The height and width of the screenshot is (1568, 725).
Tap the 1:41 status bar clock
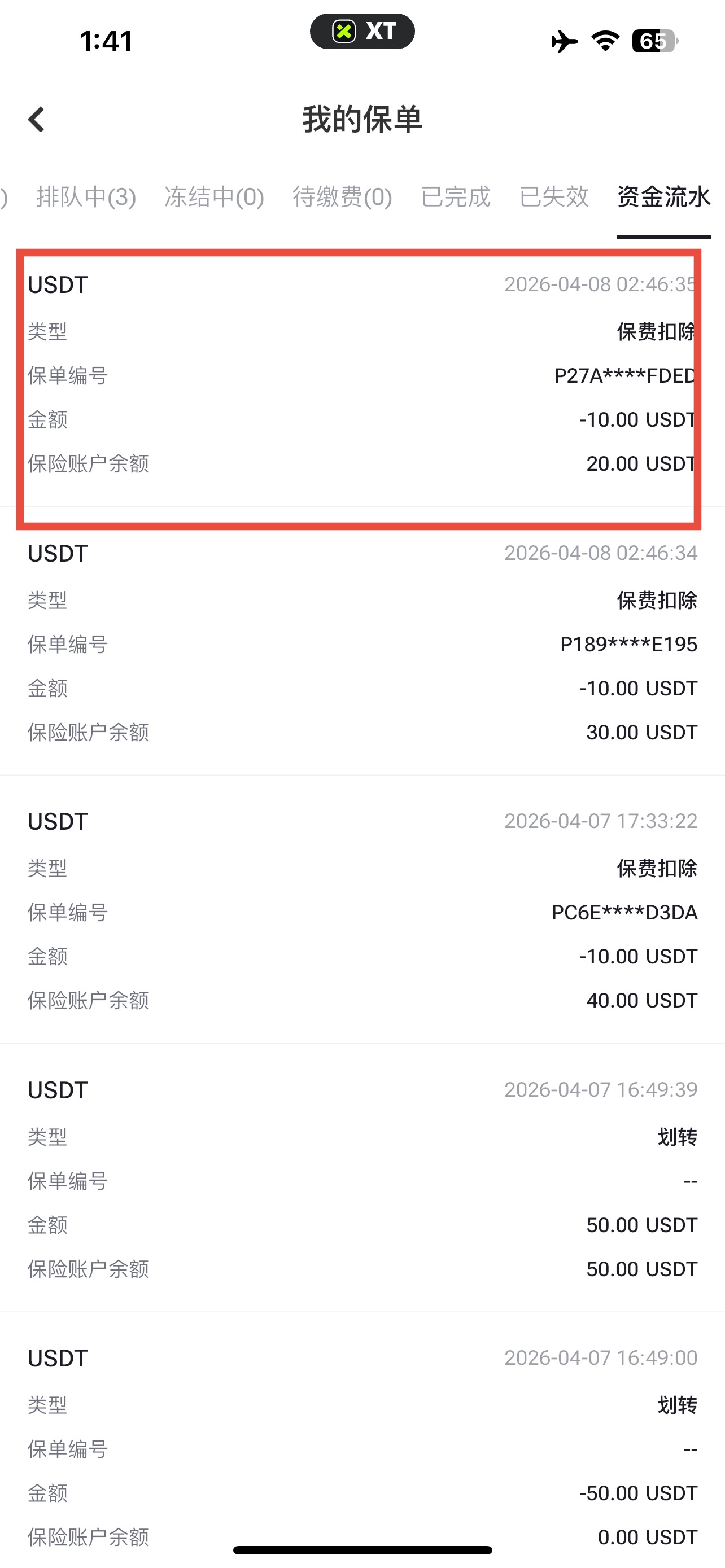point(106,41)
